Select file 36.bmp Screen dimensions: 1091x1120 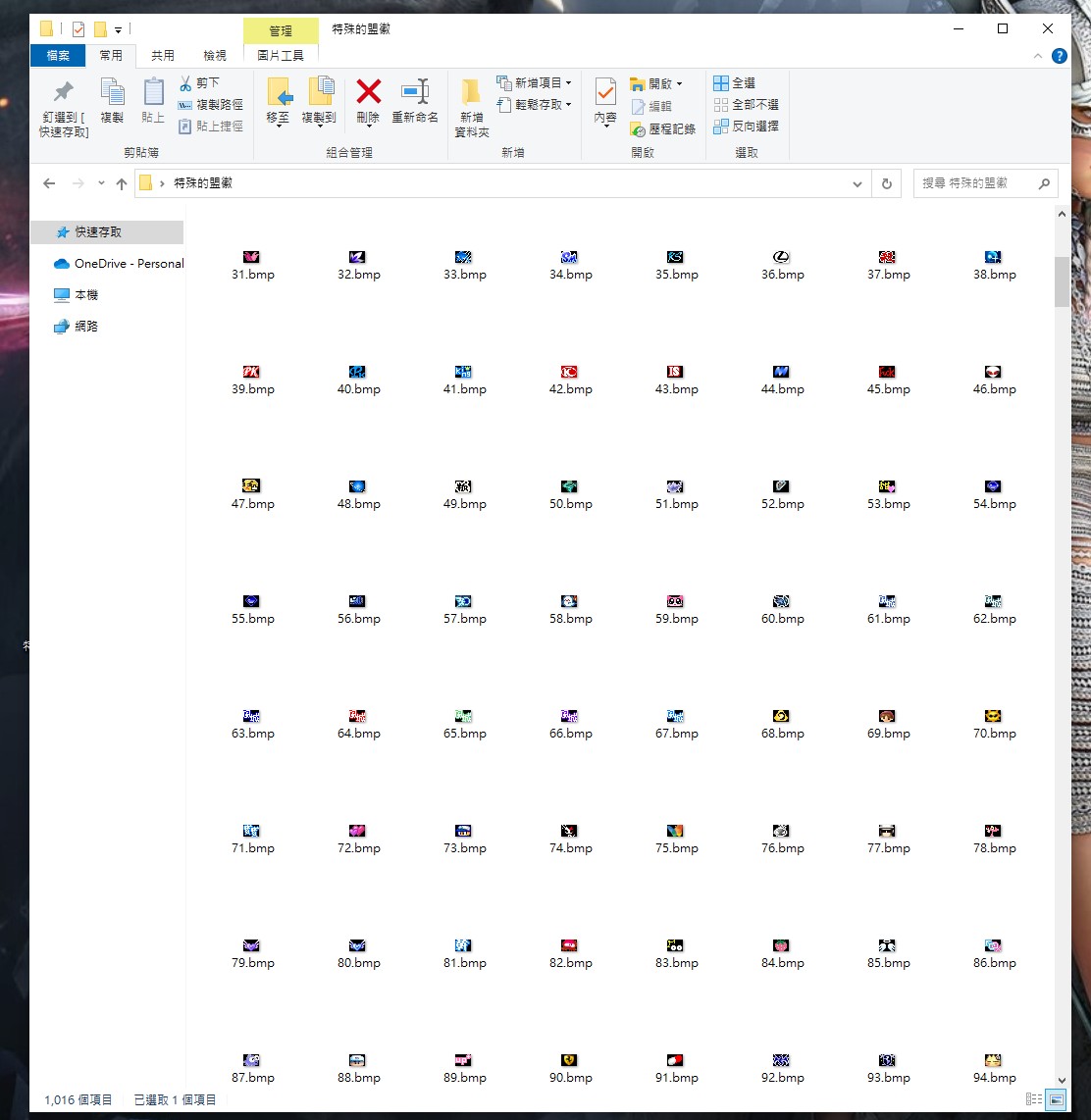[782, 267]
